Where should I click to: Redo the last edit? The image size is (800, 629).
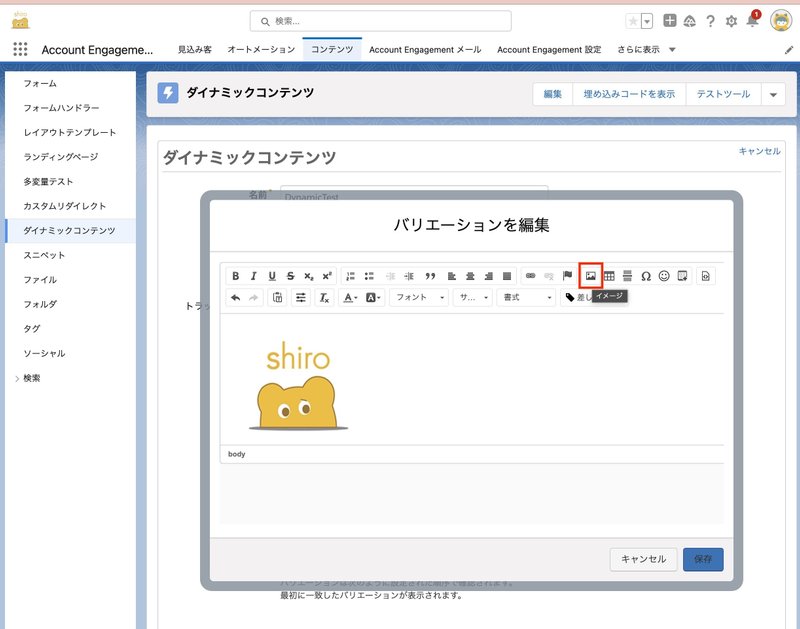click(x=254, y=297)
